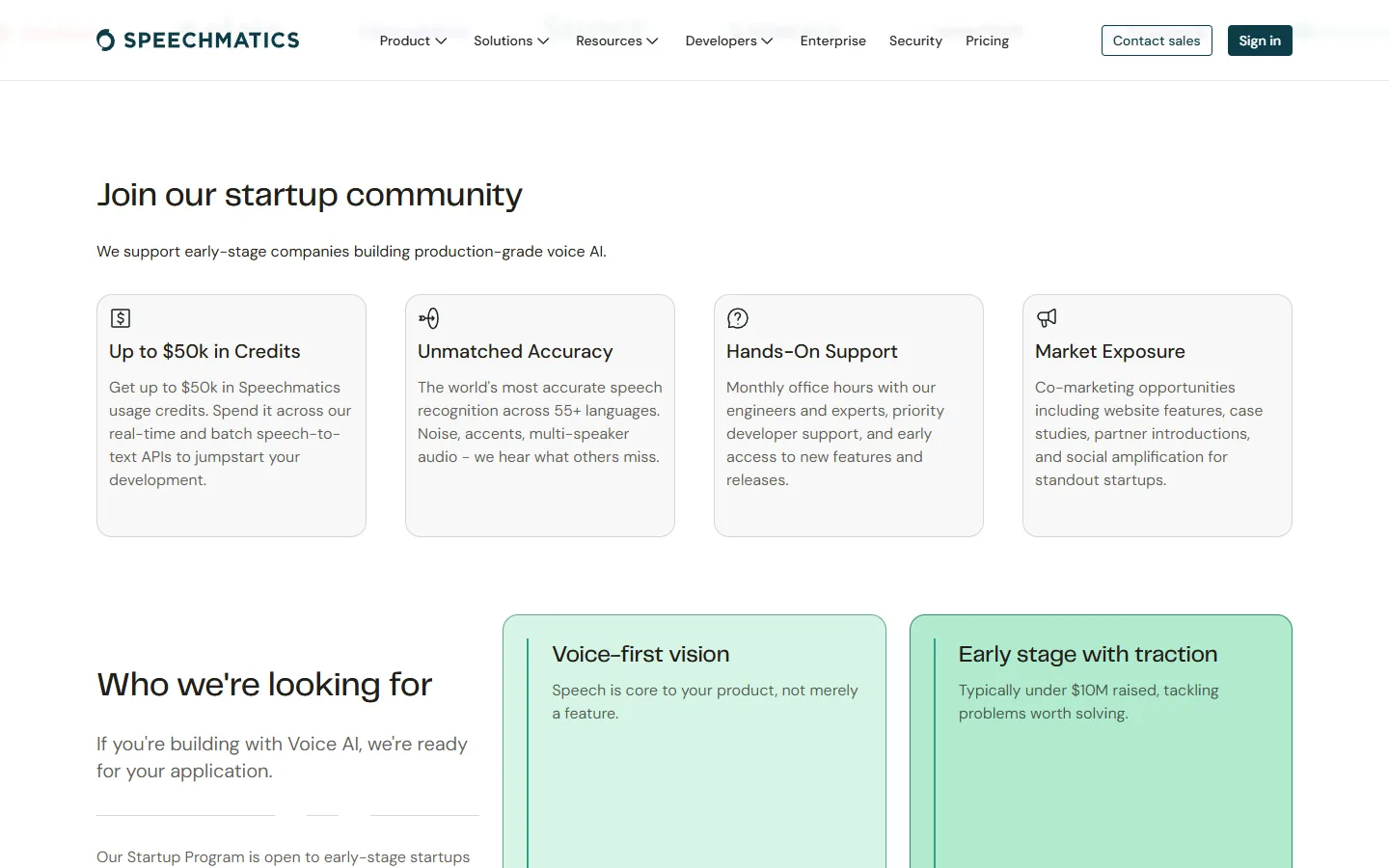Click 'Our Startup Program is open' text

(x=284, y=857)
